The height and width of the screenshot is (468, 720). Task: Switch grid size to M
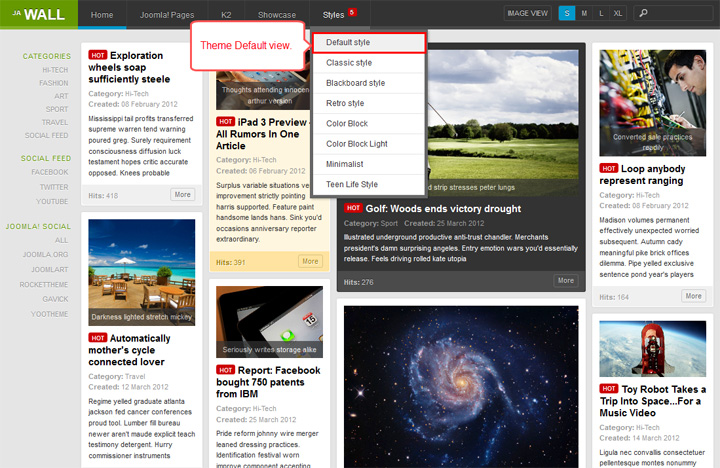tap(584, 13)
